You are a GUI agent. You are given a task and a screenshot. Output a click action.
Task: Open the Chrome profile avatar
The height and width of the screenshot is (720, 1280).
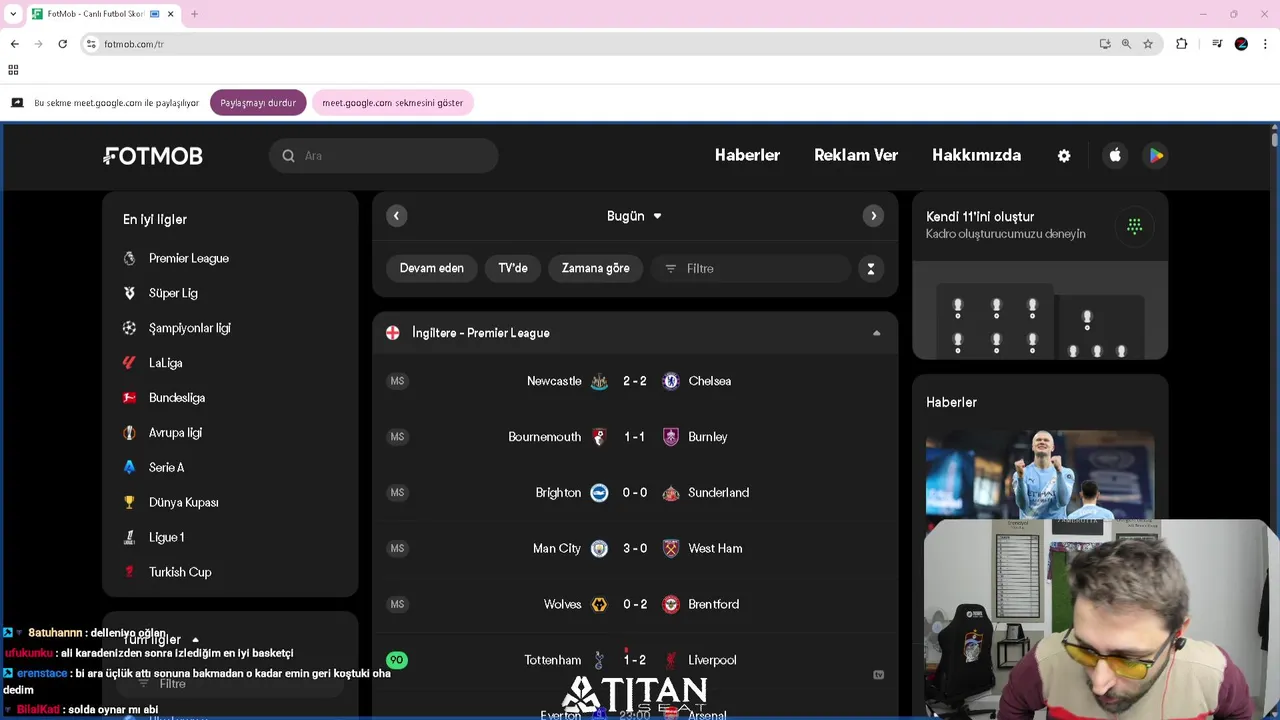click(1241, 44)
